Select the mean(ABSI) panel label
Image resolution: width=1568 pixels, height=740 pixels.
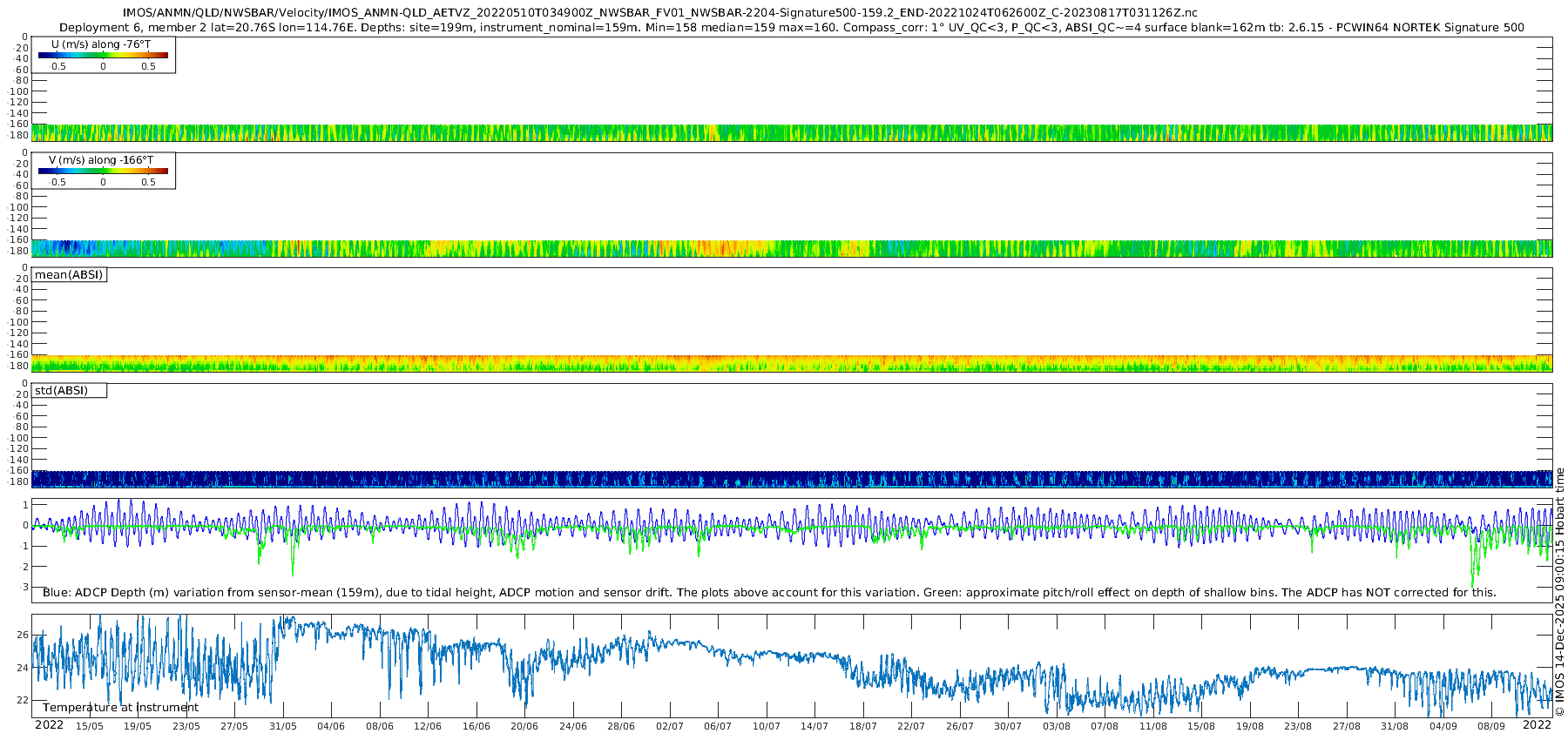(x=69, y=275)
